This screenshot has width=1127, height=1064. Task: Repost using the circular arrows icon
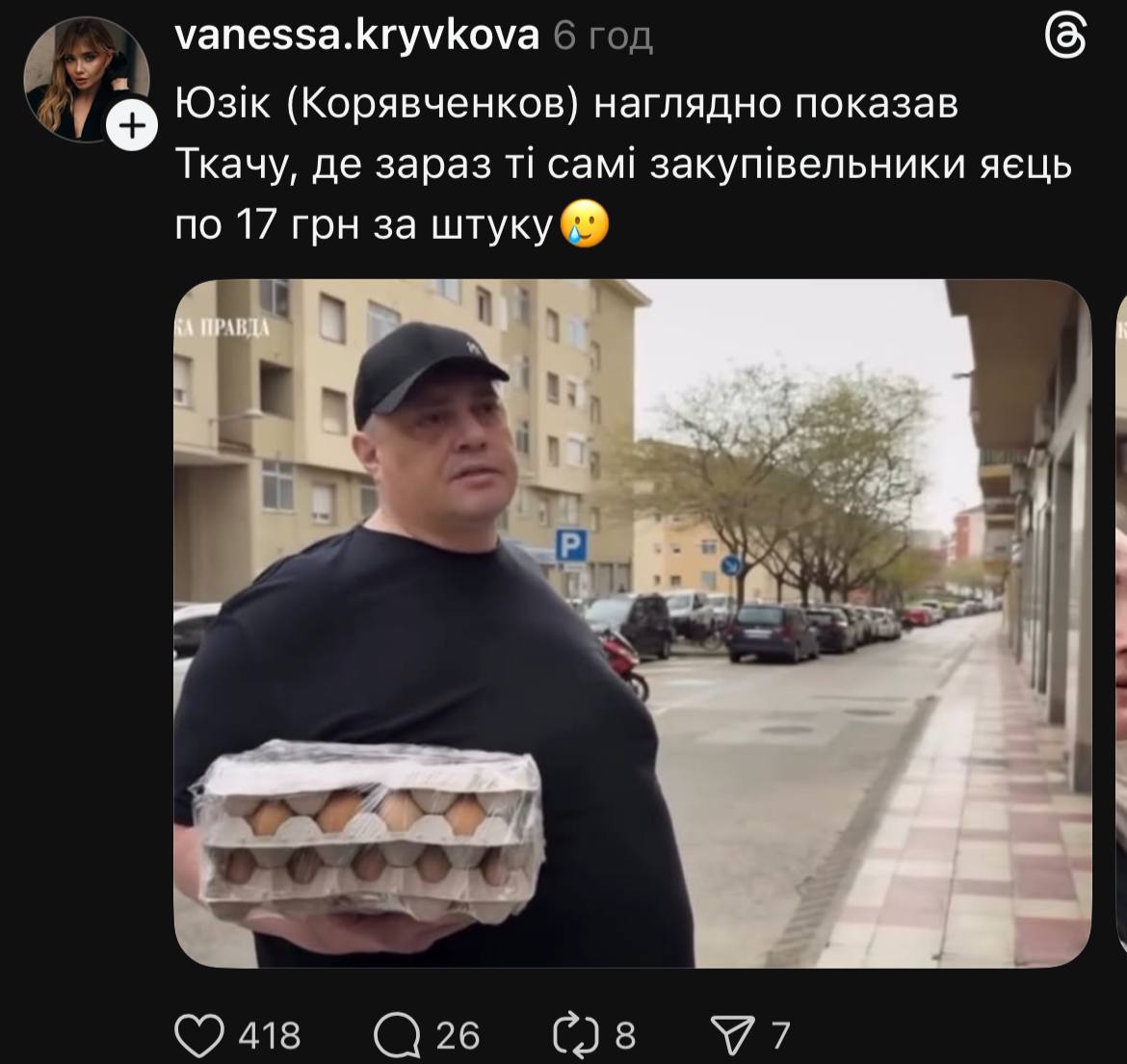[575, 1035]
